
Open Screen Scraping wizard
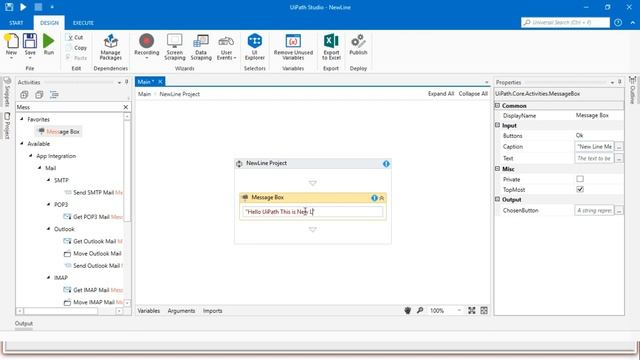[x=175, y=47]
